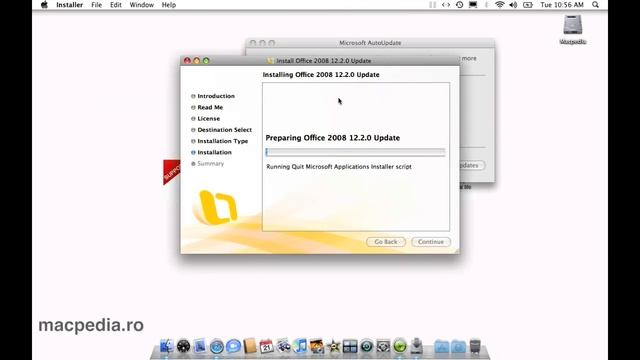This screenshot has height=360, width=640.
Task: Open iCal calendar icon in Dock
Action: [267, 346]
